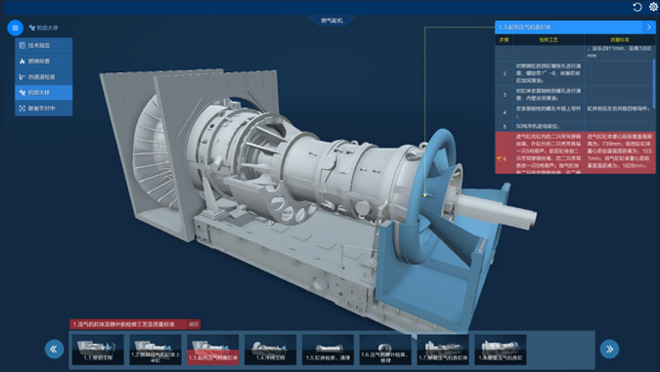Open settings via the top-right gear icon
The width and height of the screenshot is (660, 372).
[x=653, y=7]
